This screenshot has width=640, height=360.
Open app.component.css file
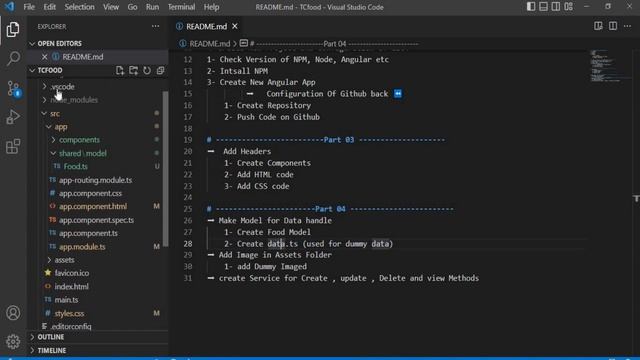90,193
